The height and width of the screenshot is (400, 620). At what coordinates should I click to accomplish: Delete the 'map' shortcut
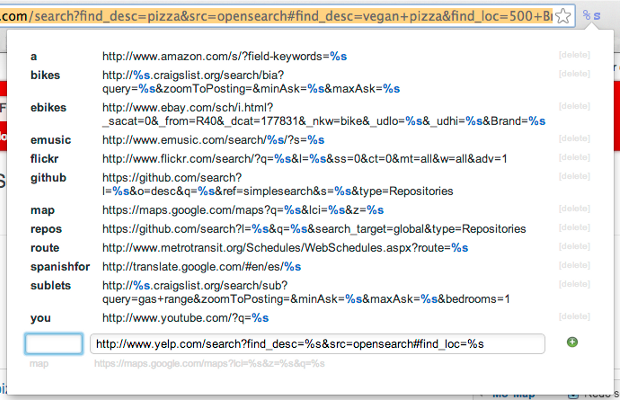tap(575, 209)
